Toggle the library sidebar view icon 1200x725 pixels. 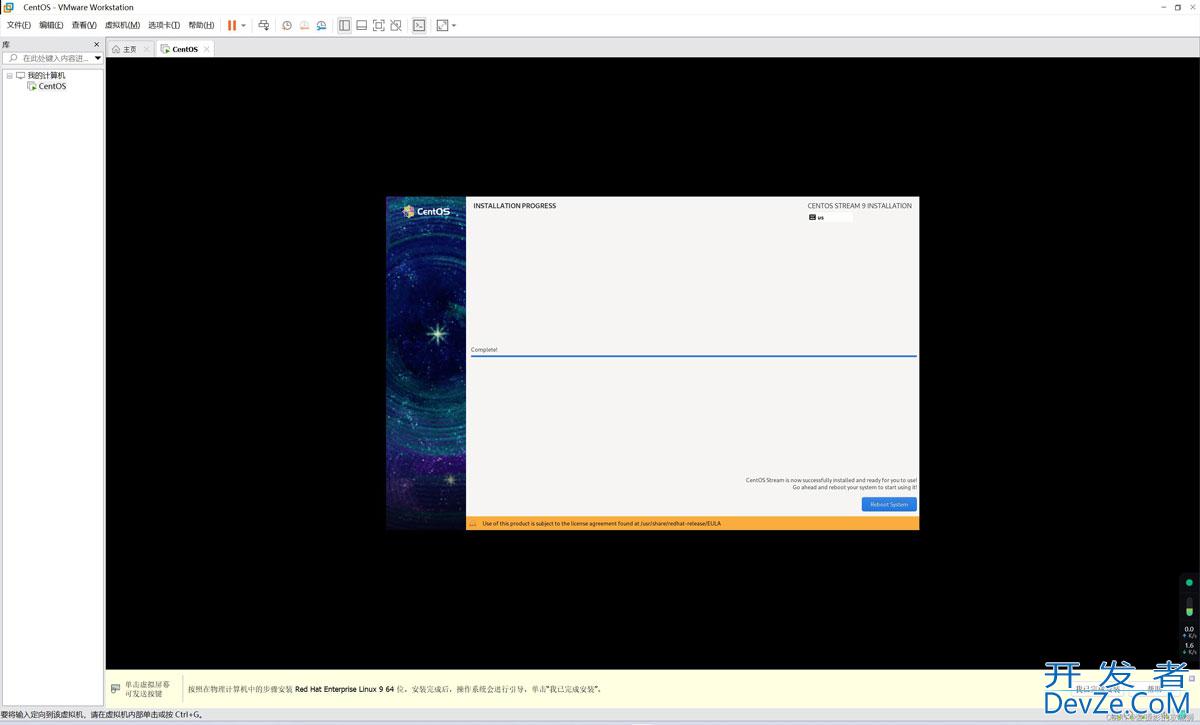click(x=344, y=25)
